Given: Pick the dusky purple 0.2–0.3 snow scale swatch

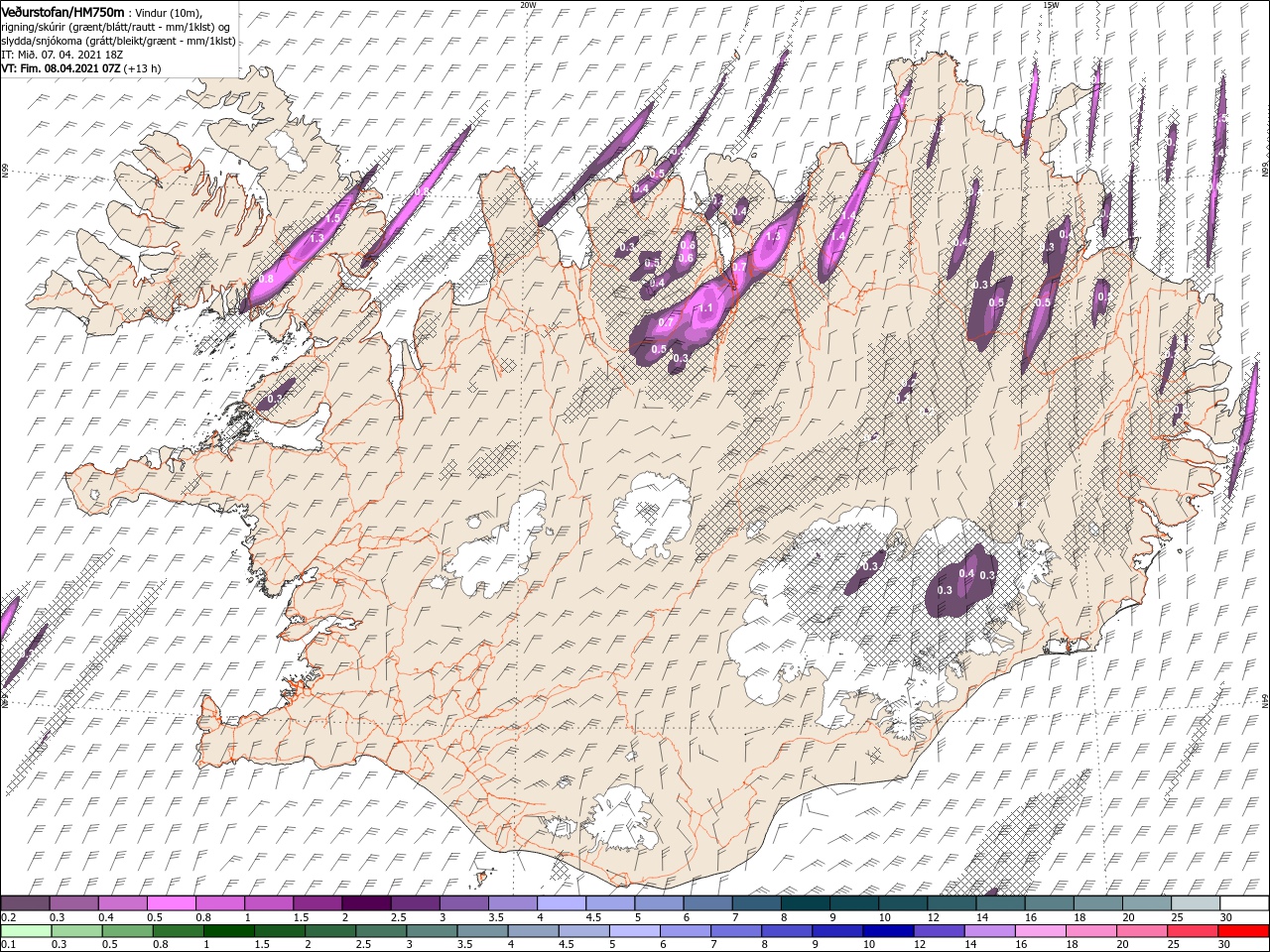Looking at the screenshot, I should [x=25, y=903].
